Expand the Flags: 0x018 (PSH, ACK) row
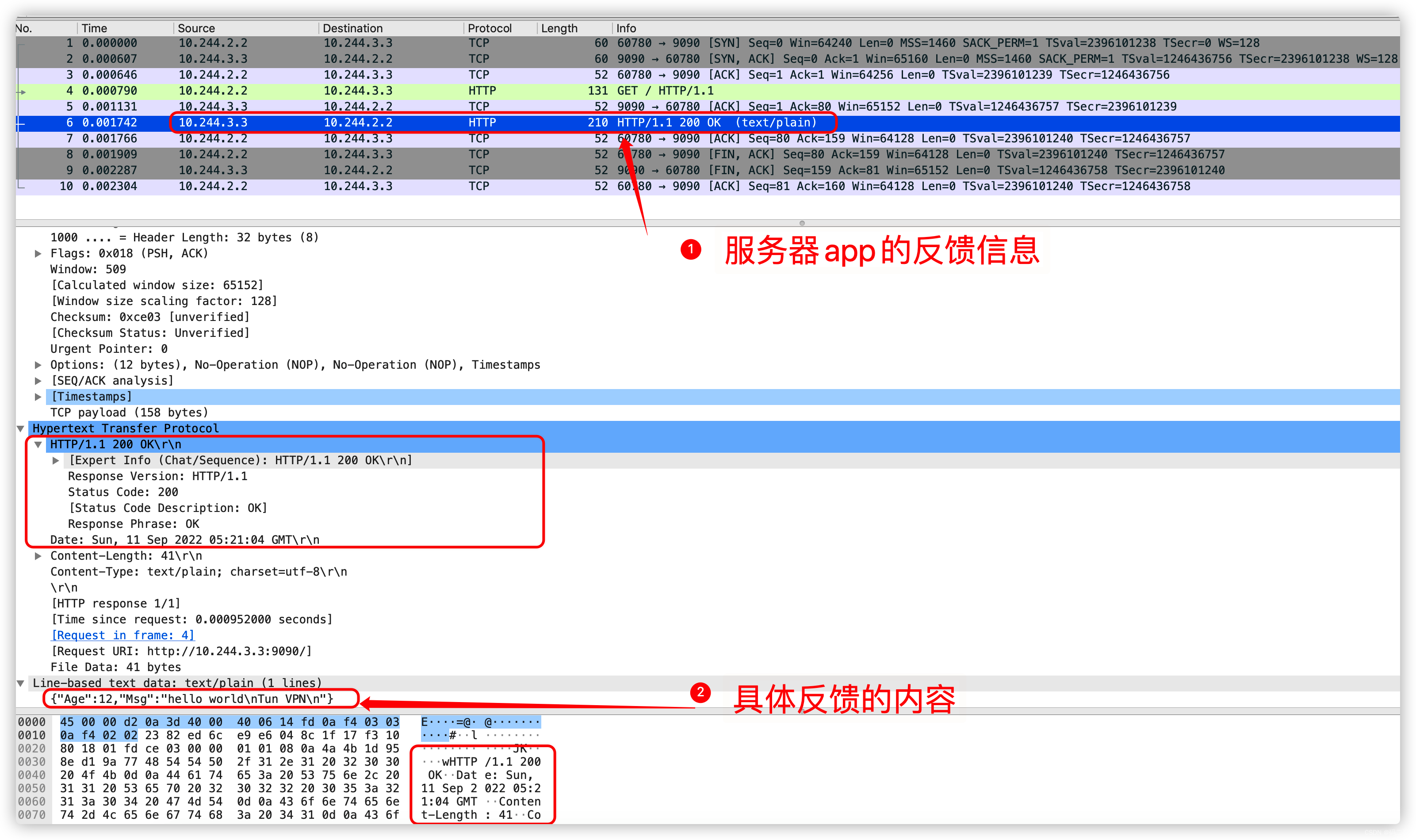The width and height of the screenshot is (1416, 840). click(38, 254)
